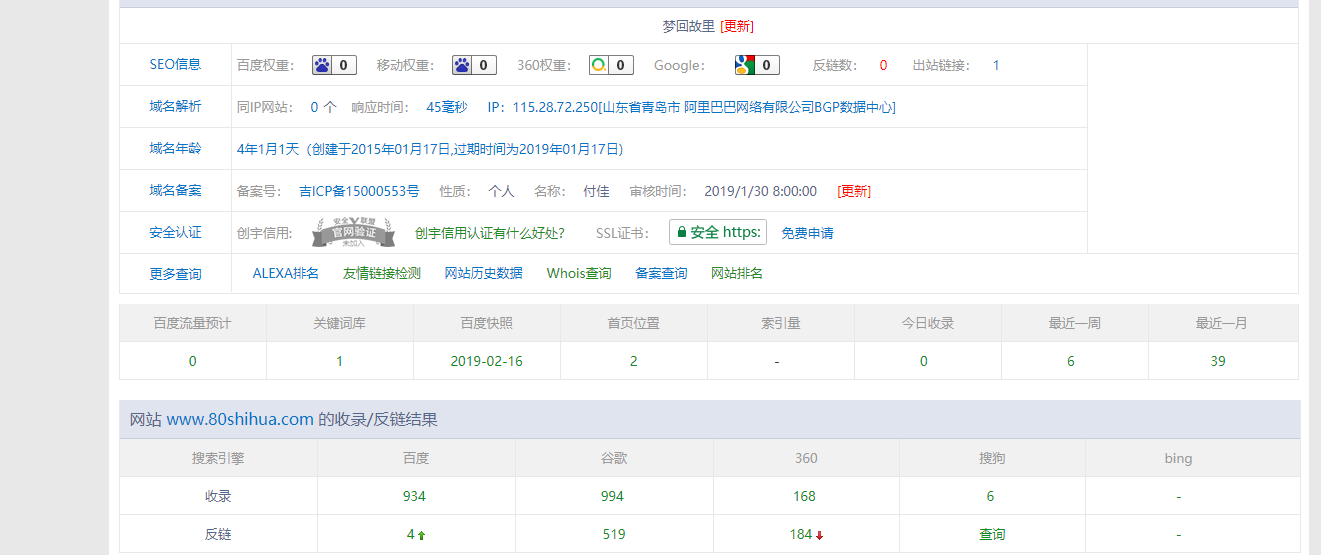1321x555 pixels.
Task: Open 友情链接检测 tool
Action: tap(381, 273)
